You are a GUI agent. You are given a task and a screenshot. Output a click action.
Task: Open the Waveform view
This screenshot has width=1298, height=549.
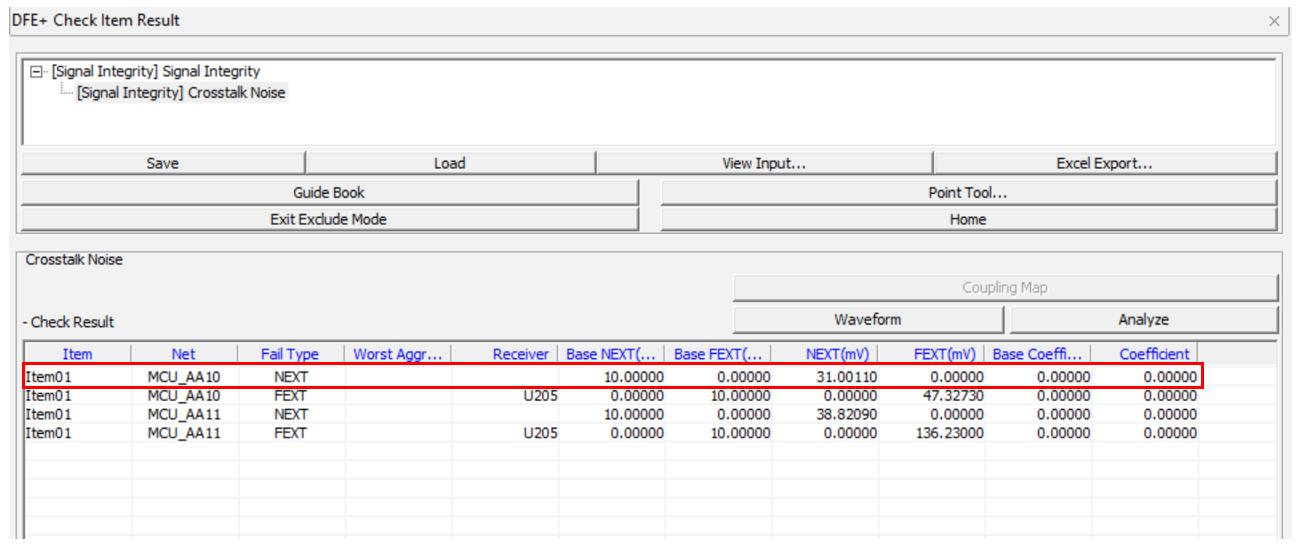tap(867, 320)
